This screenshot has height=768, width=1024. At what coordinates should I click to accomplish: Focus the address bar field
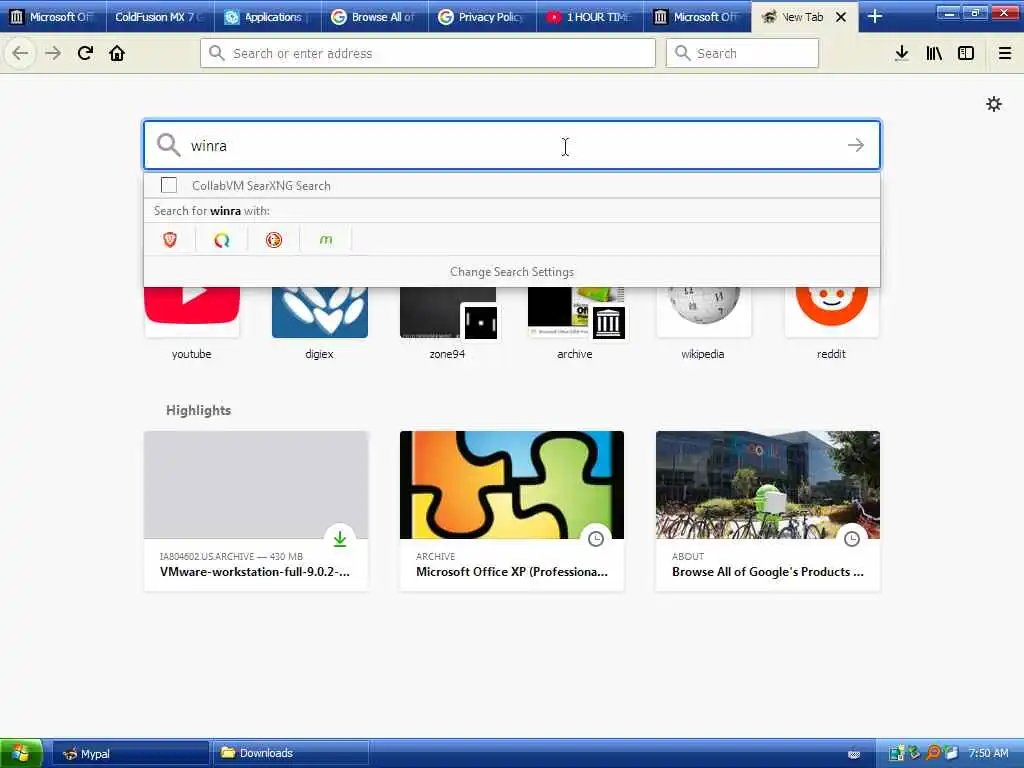click(x=428, y=53)
